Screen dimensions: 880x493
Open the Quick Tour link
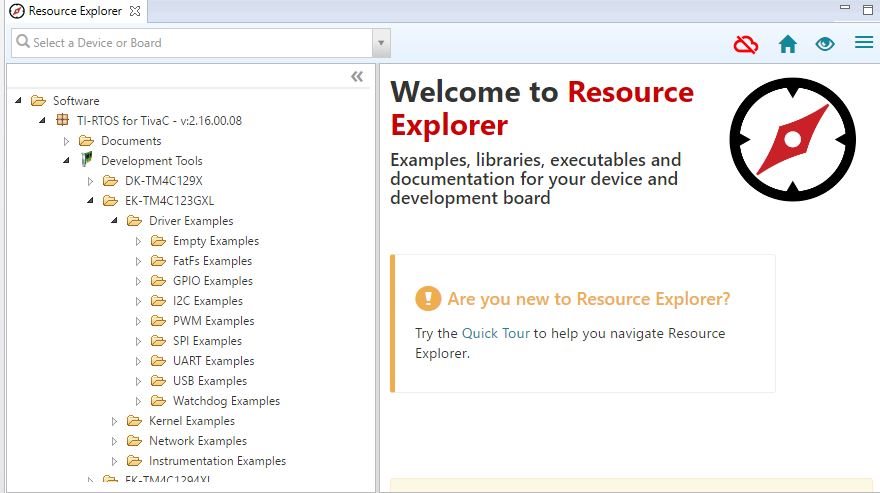pos(496,333)
